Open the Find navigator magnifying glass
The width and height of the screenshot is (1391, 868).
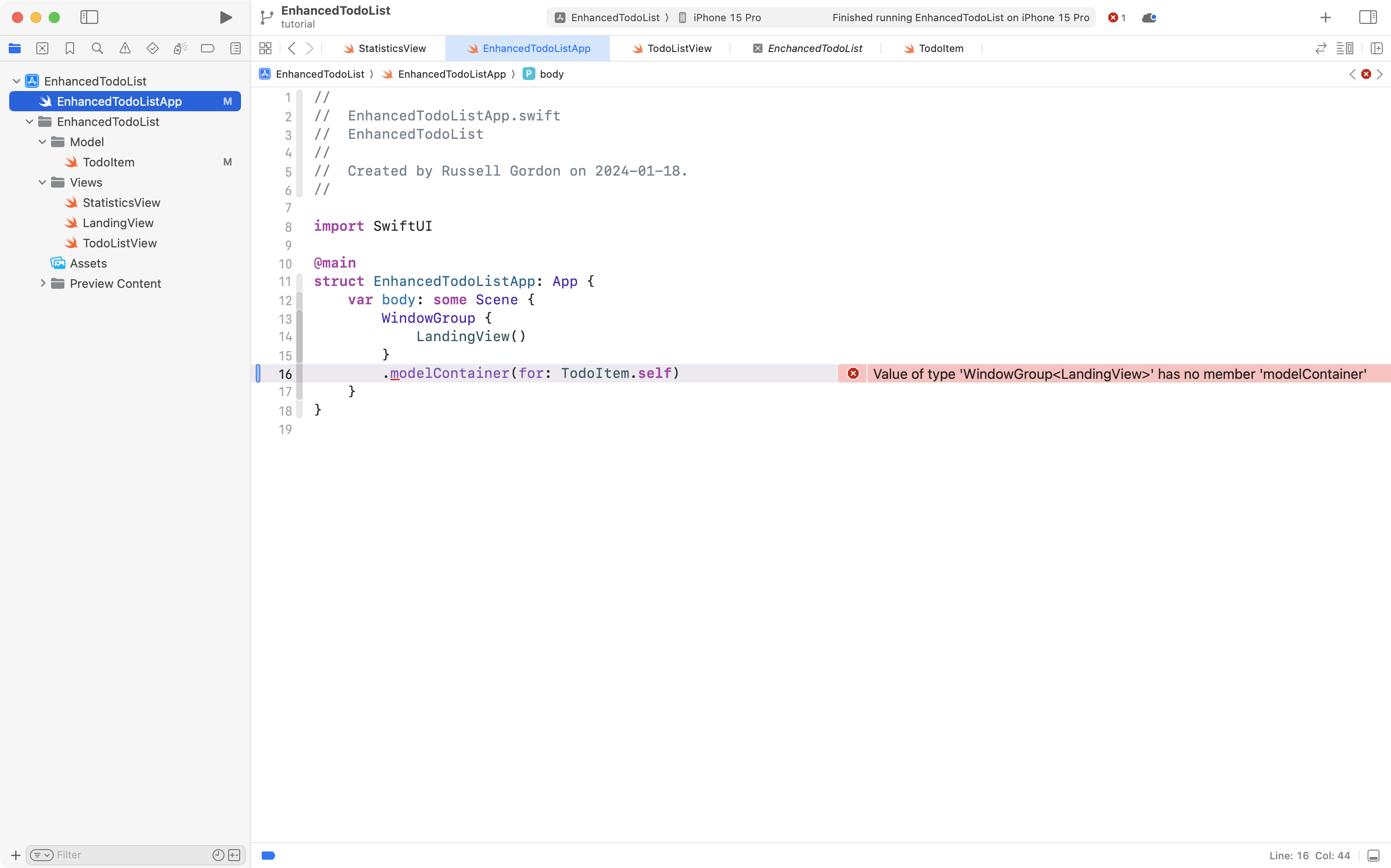coord(97,48)
